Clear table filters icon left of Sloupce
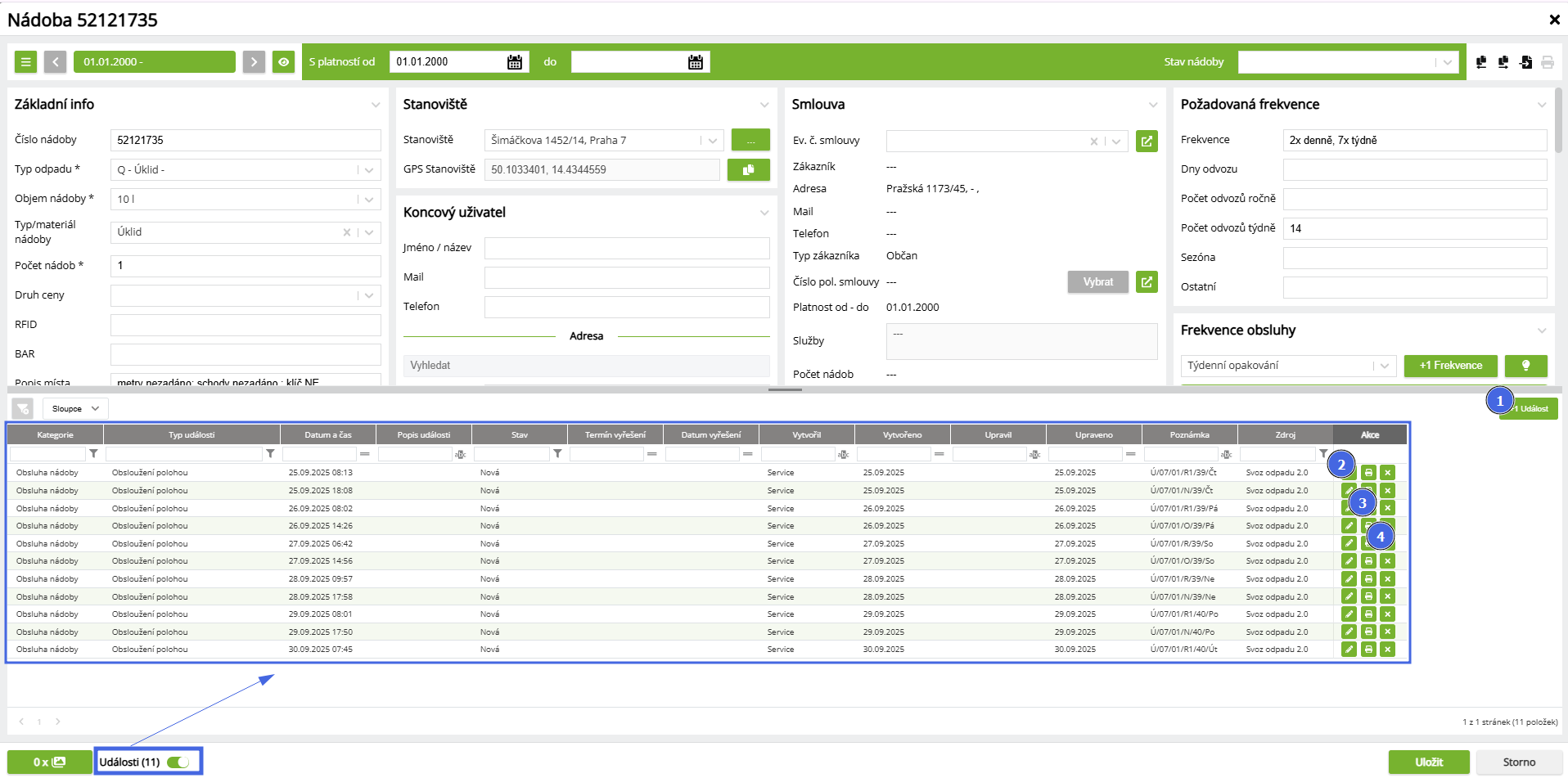The height and width of the screenshot is (778, 1568). tap(23, 409)
